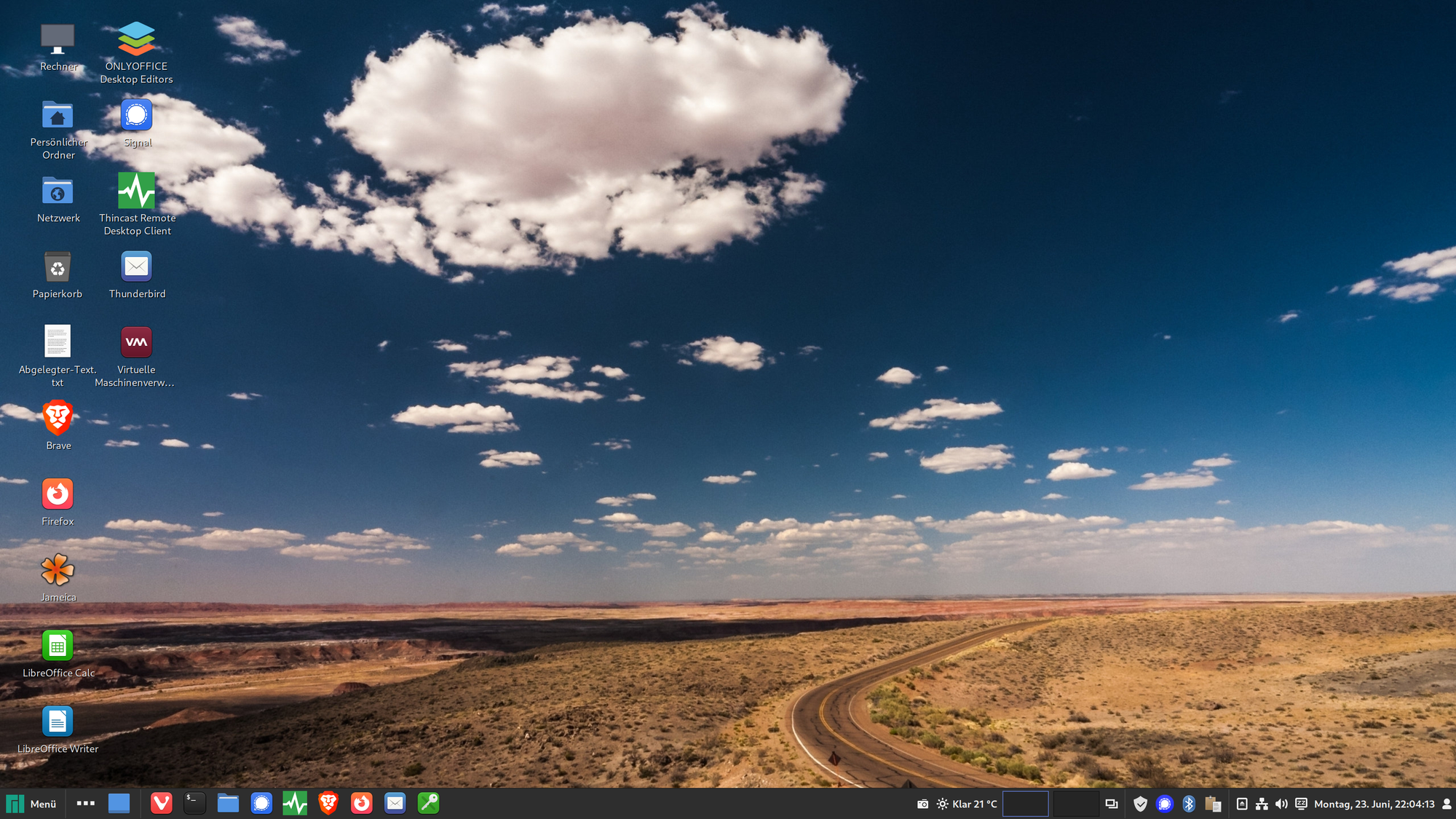
Task: Open the KeePassXC key icon in the panel
Action: click(x=428, y=803)
